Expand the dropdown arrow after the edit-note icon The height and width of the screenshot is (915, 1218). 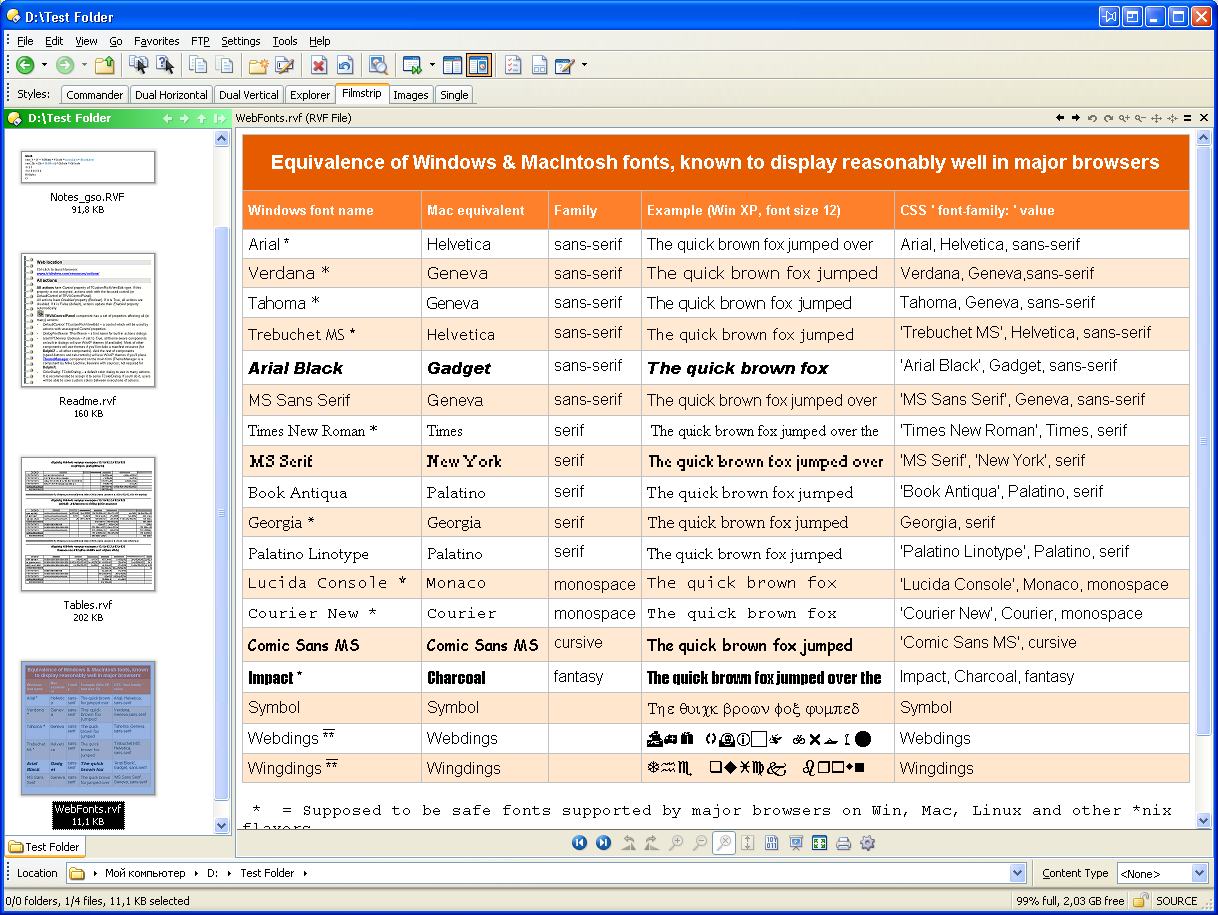pos(584,65)
